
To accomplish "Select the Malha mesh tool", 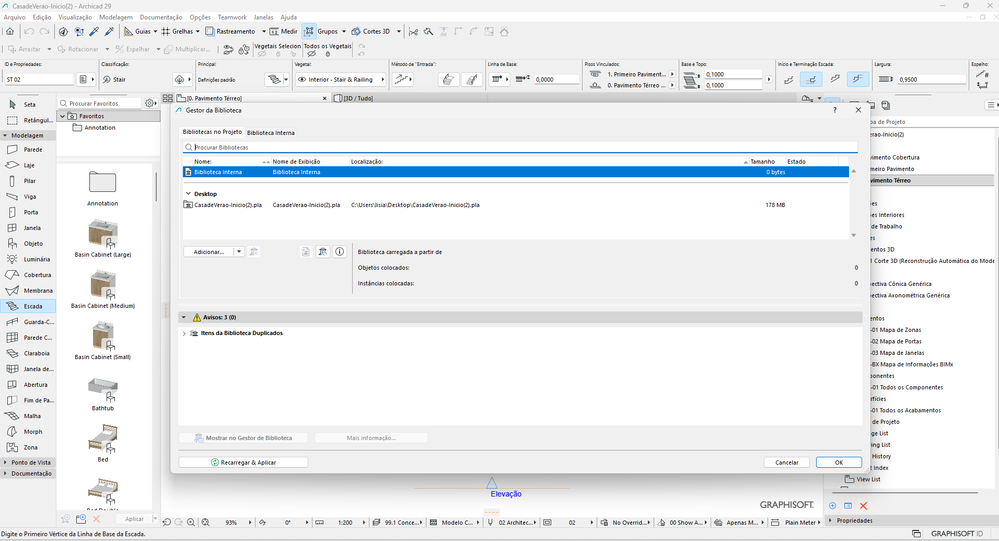I will pyautogui.click(x=27, y=416).
